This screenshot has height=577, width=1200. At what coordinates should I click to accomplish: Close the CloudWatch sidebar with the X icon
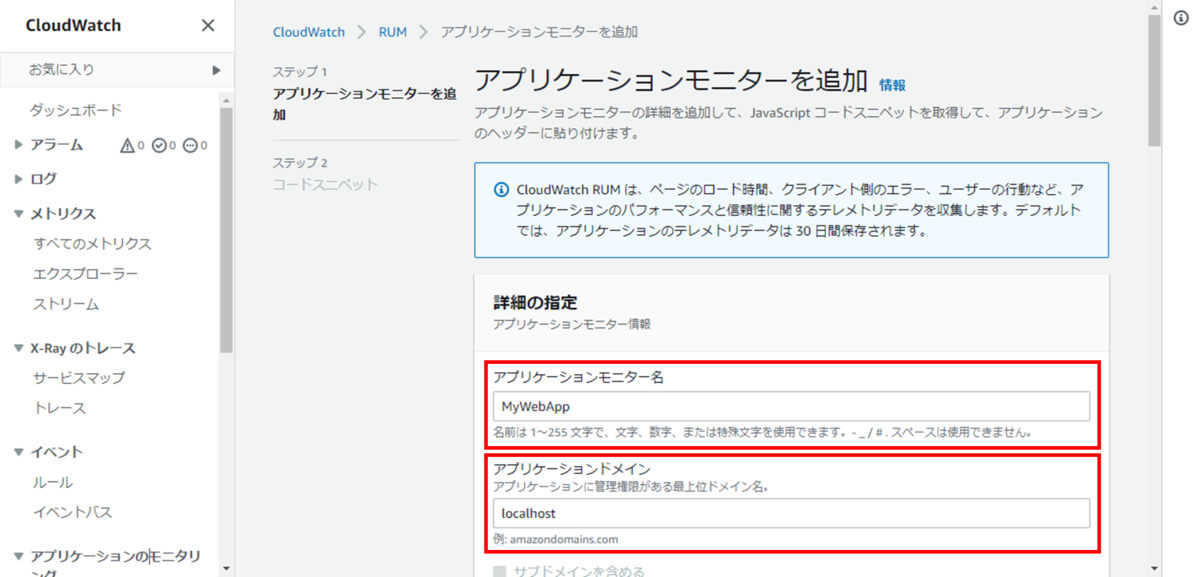tap(207, 25)
